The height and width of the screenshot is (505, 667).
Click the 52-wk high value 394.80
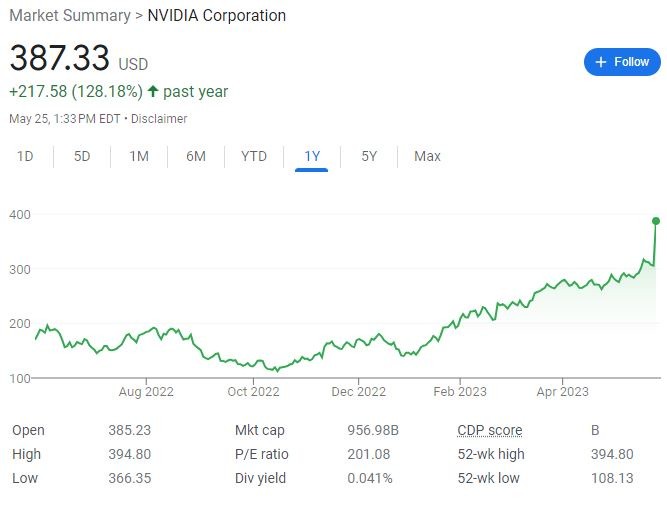coord(612,454)
